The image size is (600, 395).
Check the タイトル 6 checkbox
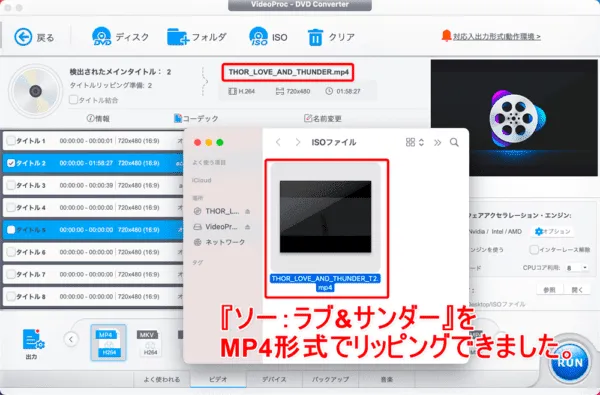click(x=11, y=252)
